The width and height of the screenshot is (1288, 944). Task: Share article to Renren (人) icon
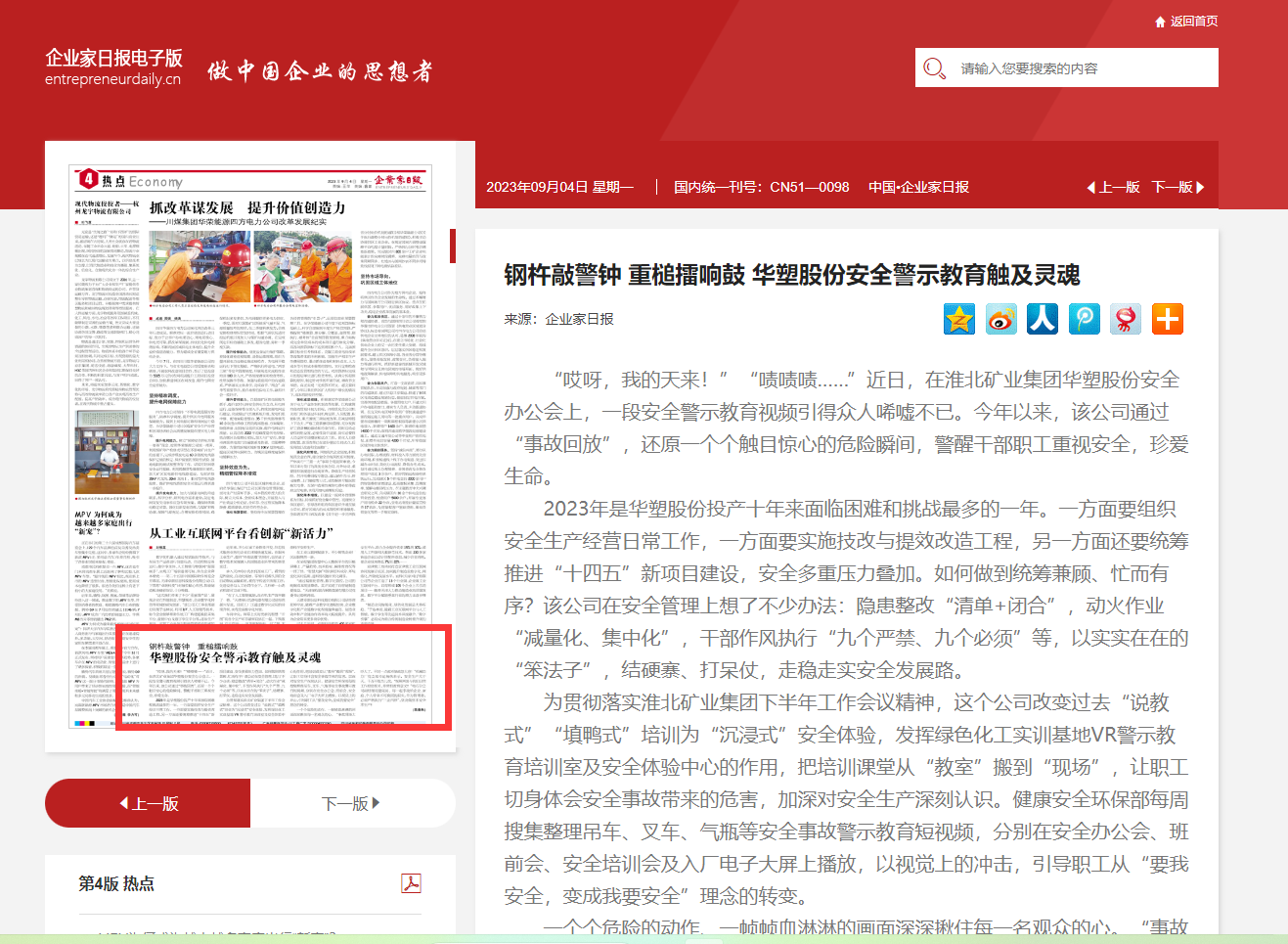[1042, 319]
